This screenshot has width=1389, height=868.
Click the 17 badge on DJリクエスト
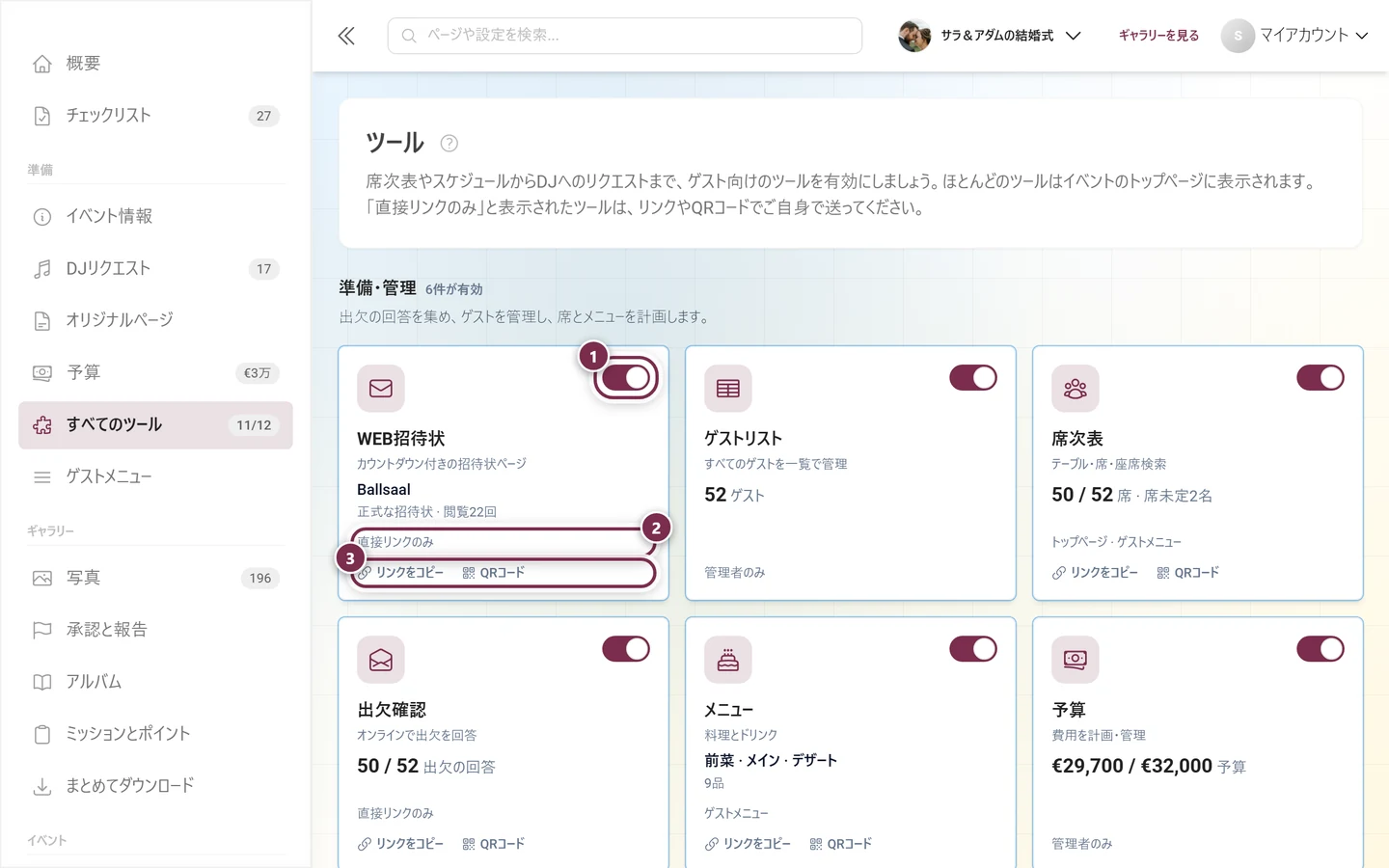[264, 269]
